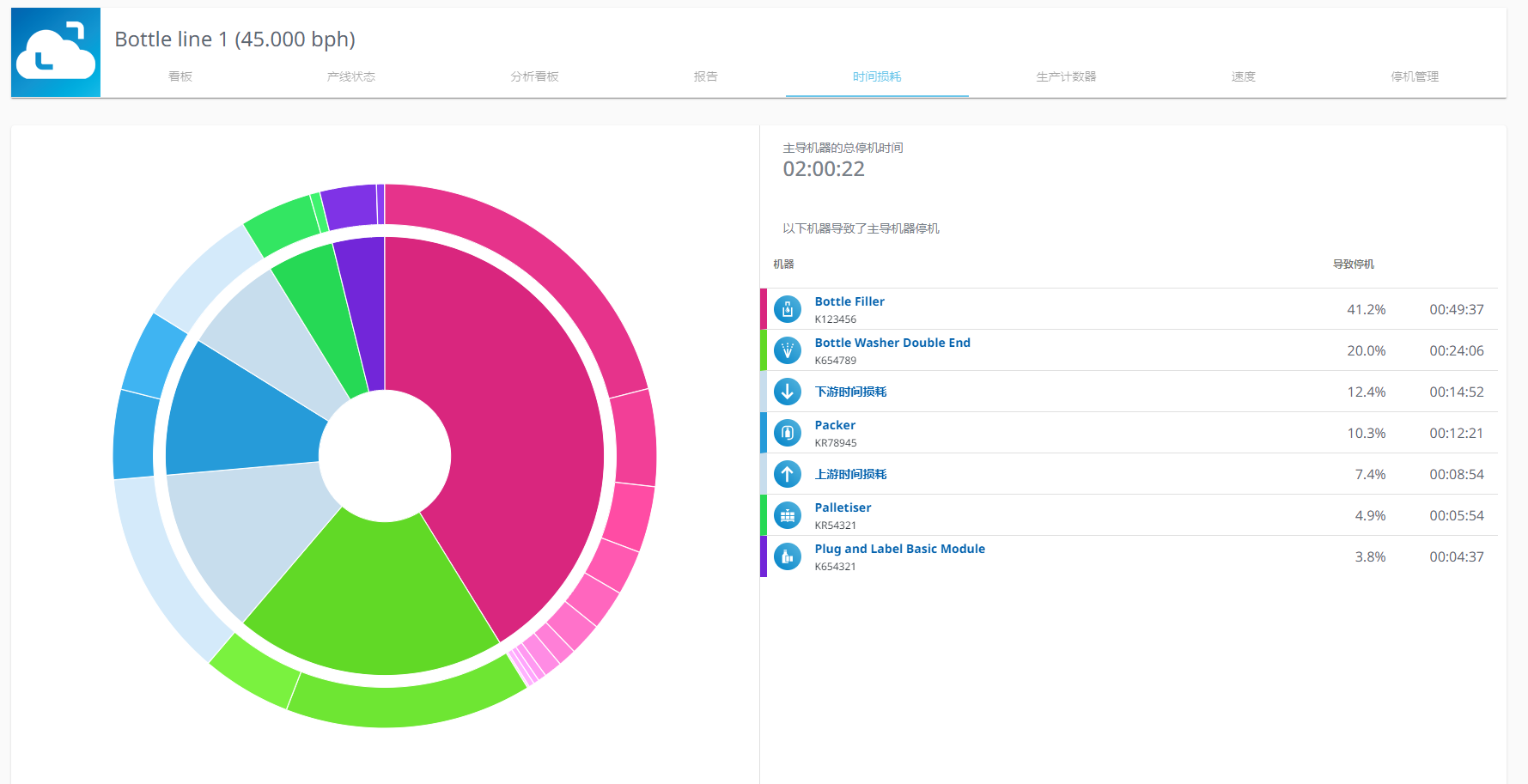
Task: Click the upstream time loss arrow icon
Action: [x=787, y=474]
